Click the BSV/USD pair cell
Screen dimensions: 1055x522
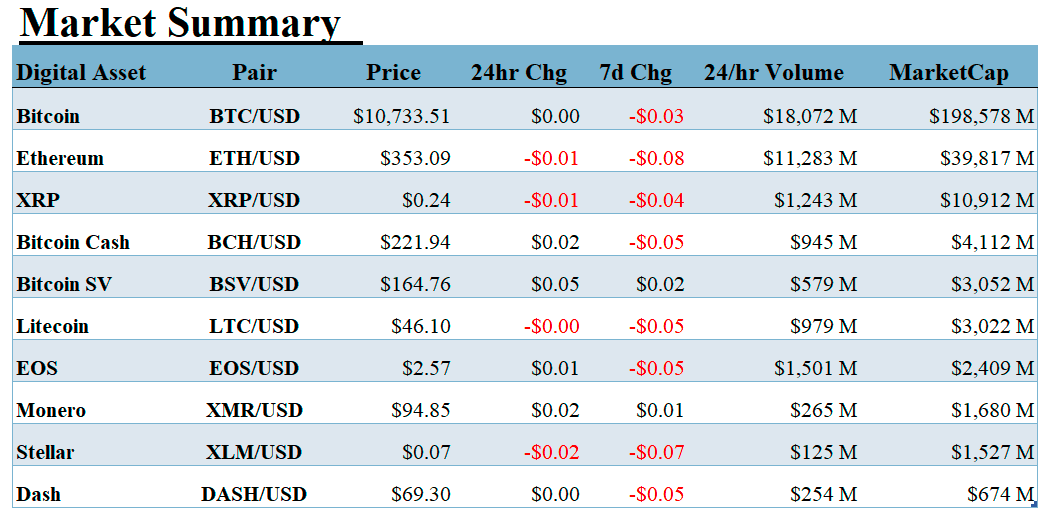point(254,284)
